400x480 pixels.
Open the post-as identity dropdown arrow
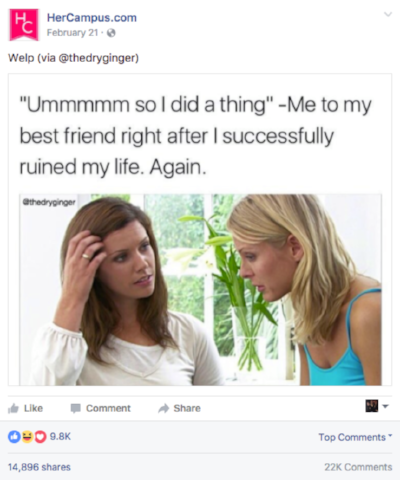[x=385, y=406]
